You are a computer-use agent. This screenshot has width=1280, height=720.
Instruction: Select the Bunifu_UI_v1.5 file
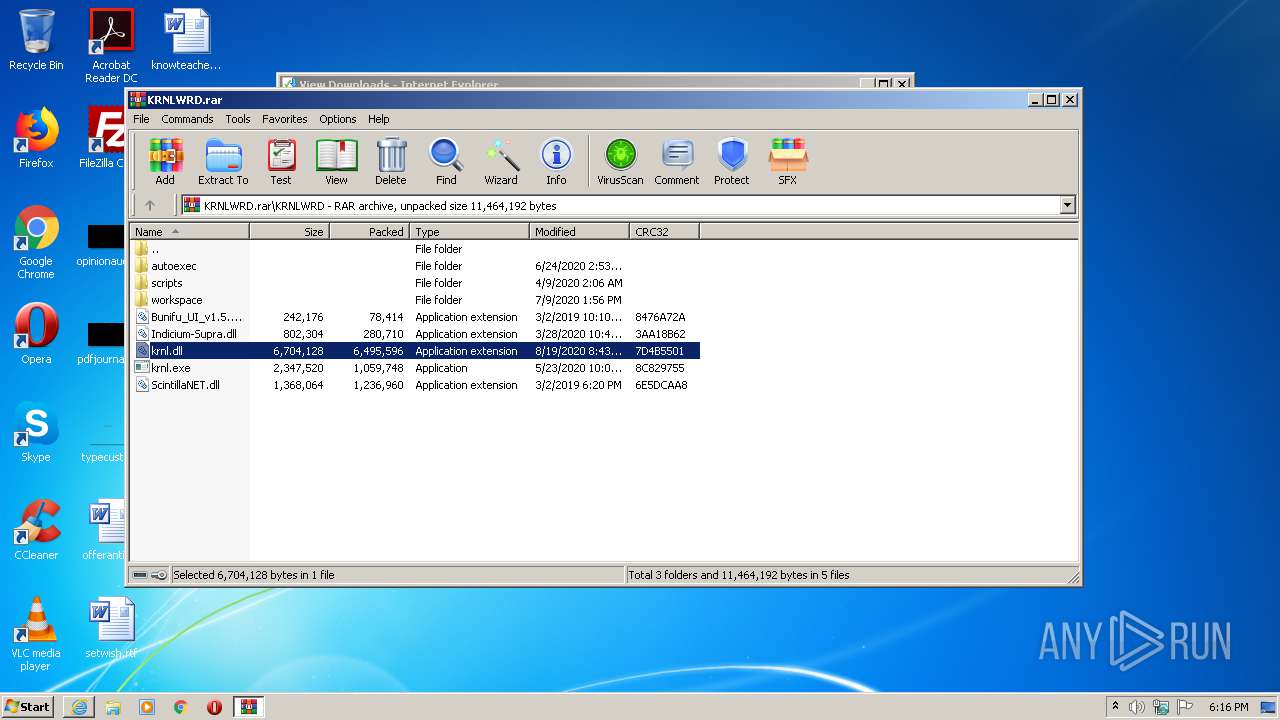[415, 317]
